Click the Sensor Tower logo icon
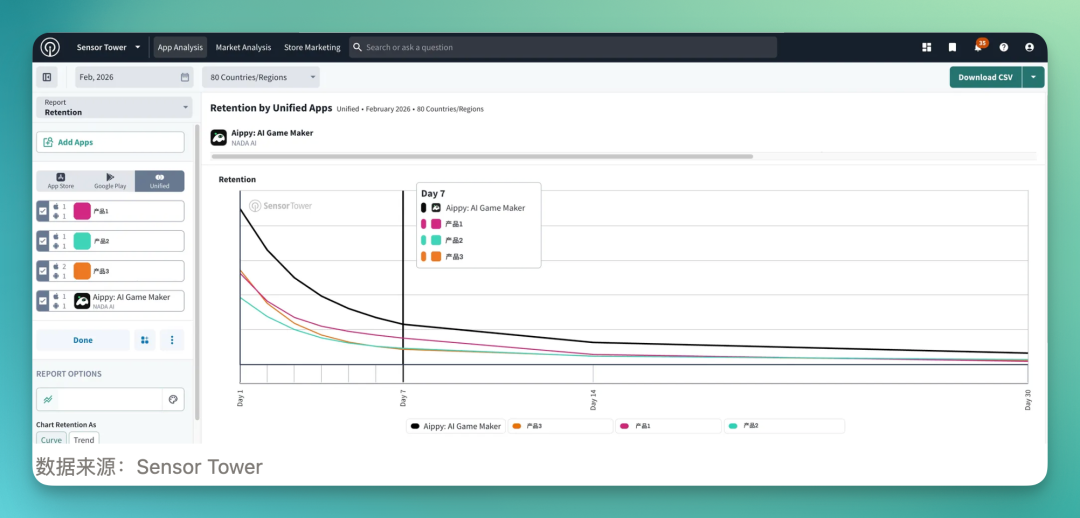This screenshot has width=1080, height=518. tap(50, 48)
